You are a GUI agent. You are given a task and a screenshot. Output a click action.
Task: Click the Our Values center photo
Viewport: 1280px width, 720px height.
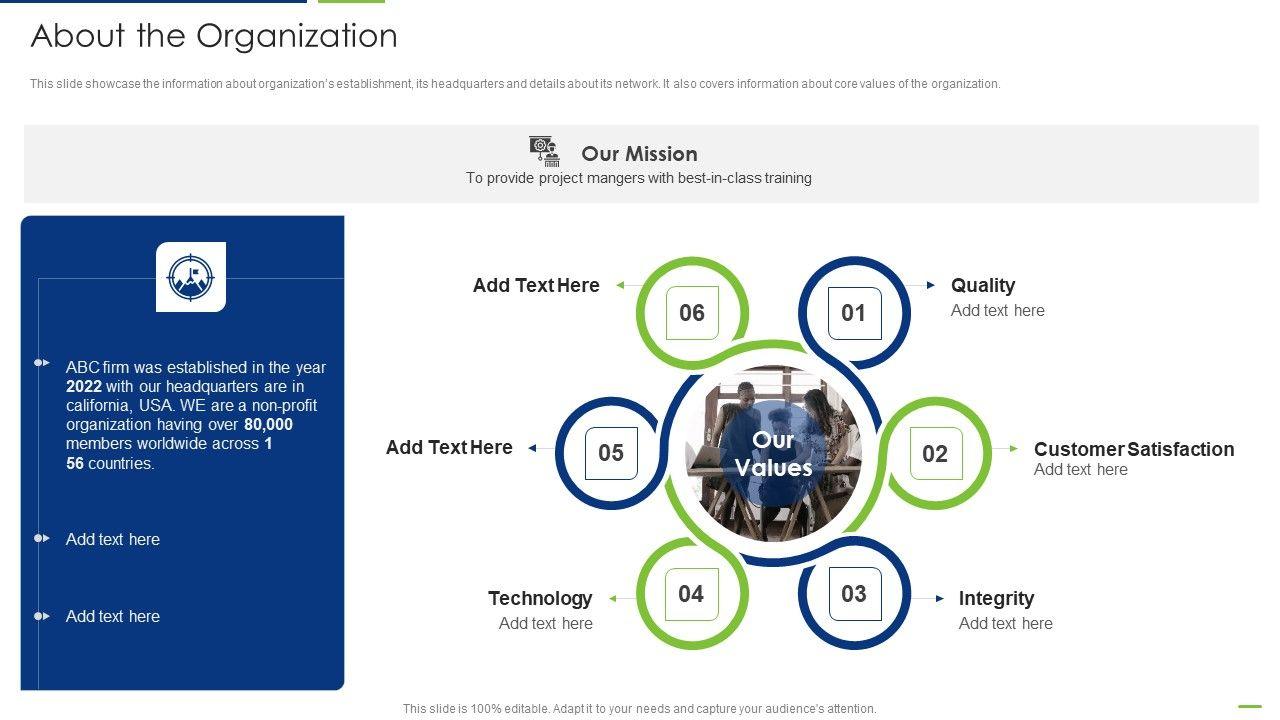coord(773,453)
